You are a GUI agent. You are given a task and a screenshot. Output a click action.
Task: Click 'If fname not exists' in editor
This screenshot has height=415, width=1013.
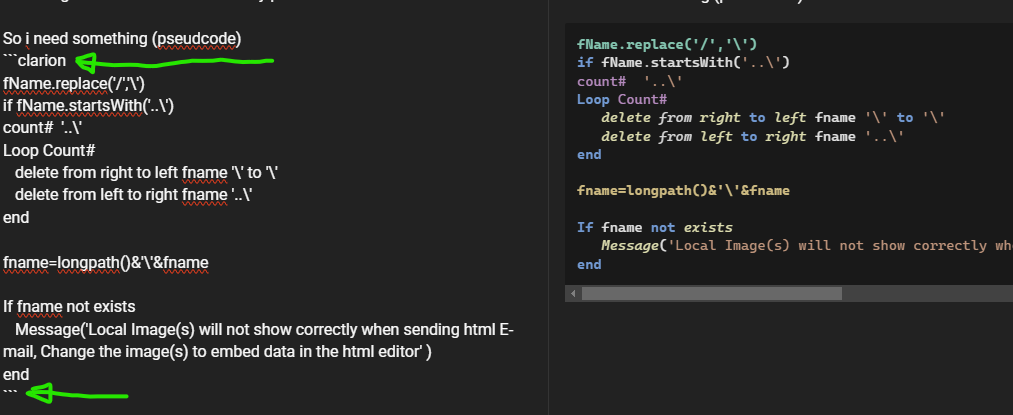(x=69, y=306)
